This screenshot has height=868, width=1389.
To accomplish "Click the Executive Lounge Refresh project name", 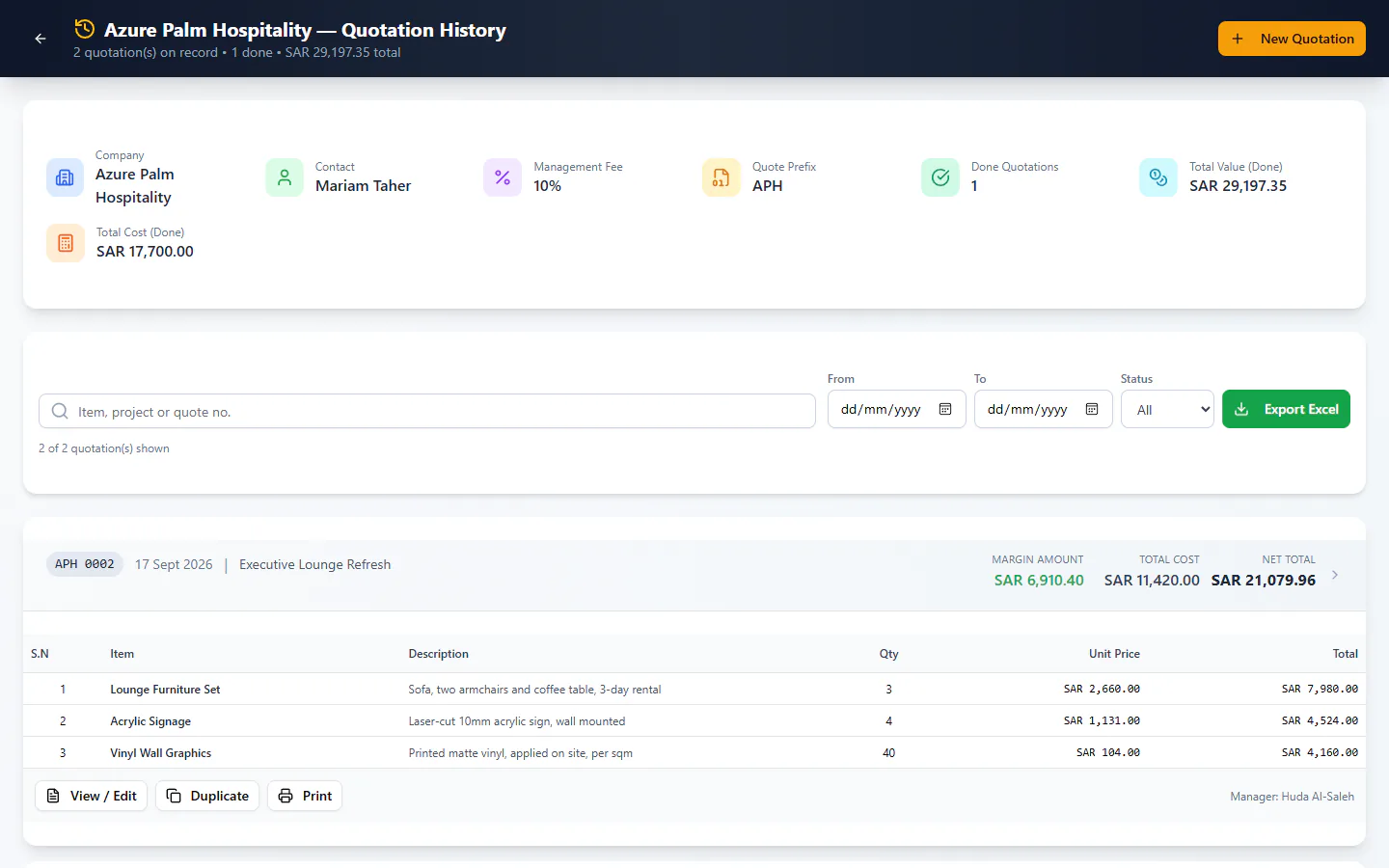I will point(315,564).
